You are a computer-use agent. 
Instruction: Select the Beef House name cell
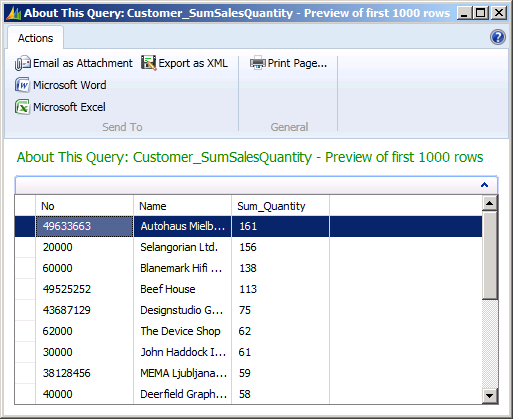pyautogui.click(x=182, y=289)
